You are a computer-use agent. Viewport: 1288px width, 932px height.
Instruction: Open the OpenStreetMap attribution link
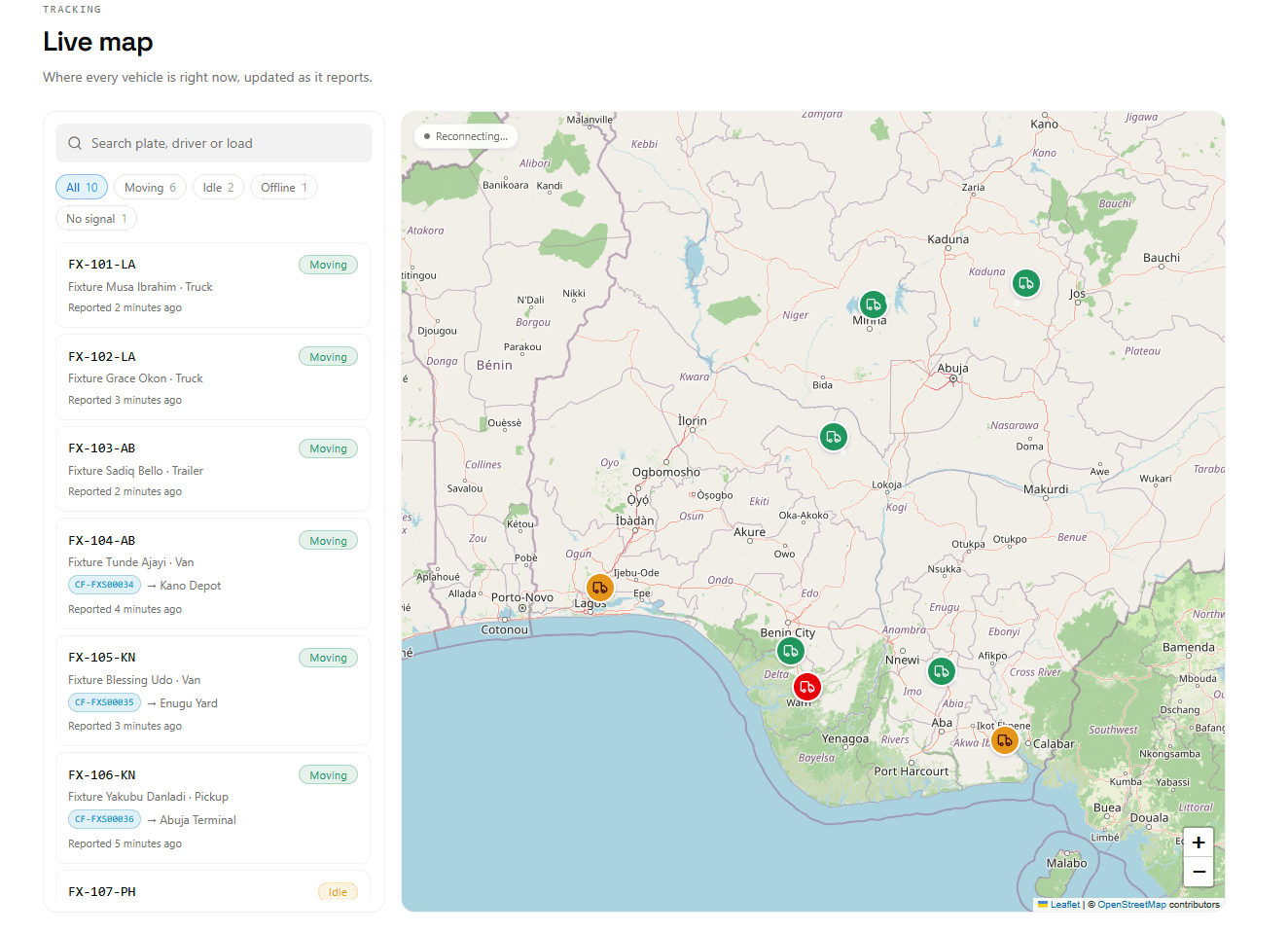click(1131, 905)
